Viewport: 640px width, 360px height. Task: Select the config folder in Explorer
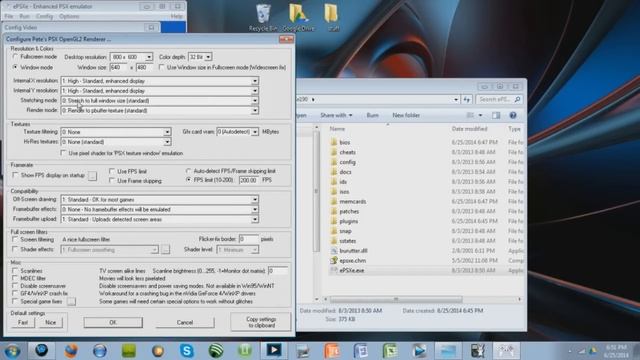pyautogui.click(x=347, y=162)
